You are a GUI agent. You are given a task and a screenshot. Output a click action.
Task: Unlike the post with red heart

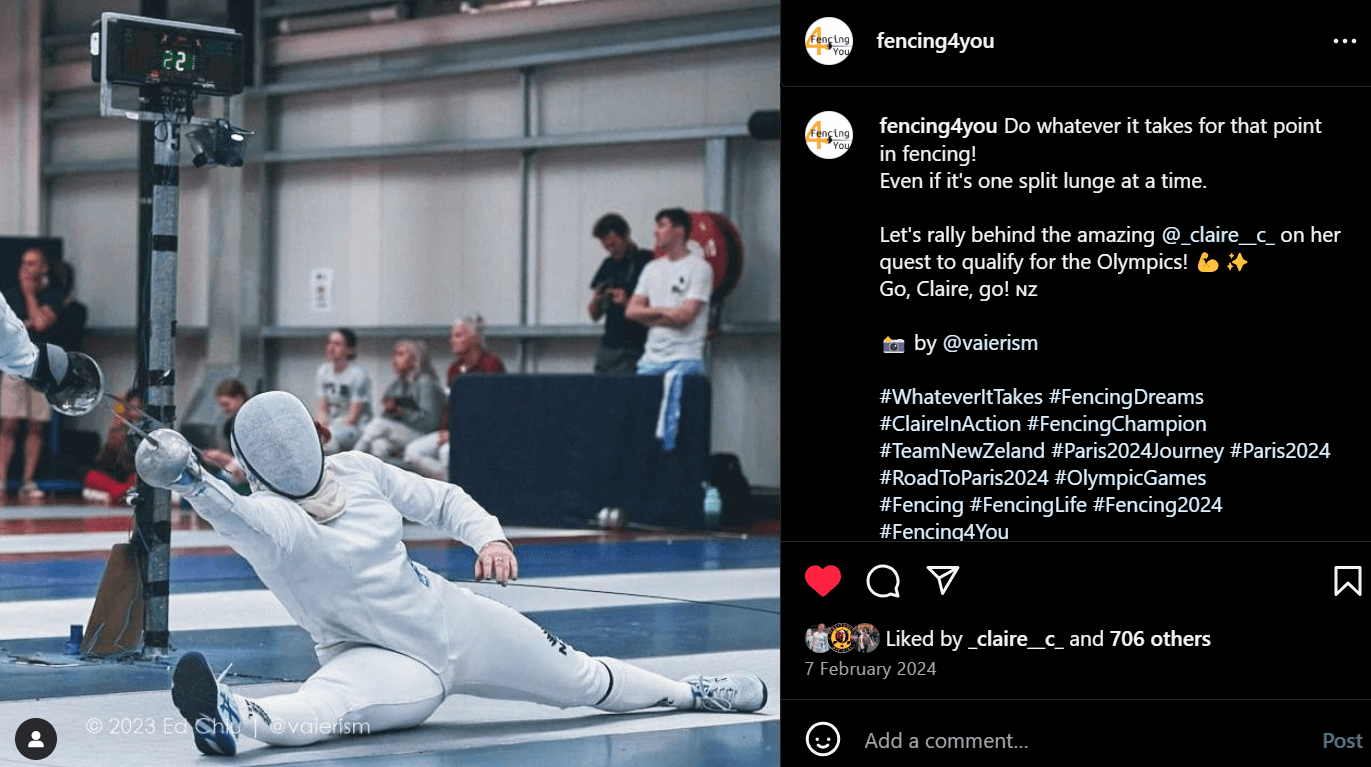click(x=823, y=581)
